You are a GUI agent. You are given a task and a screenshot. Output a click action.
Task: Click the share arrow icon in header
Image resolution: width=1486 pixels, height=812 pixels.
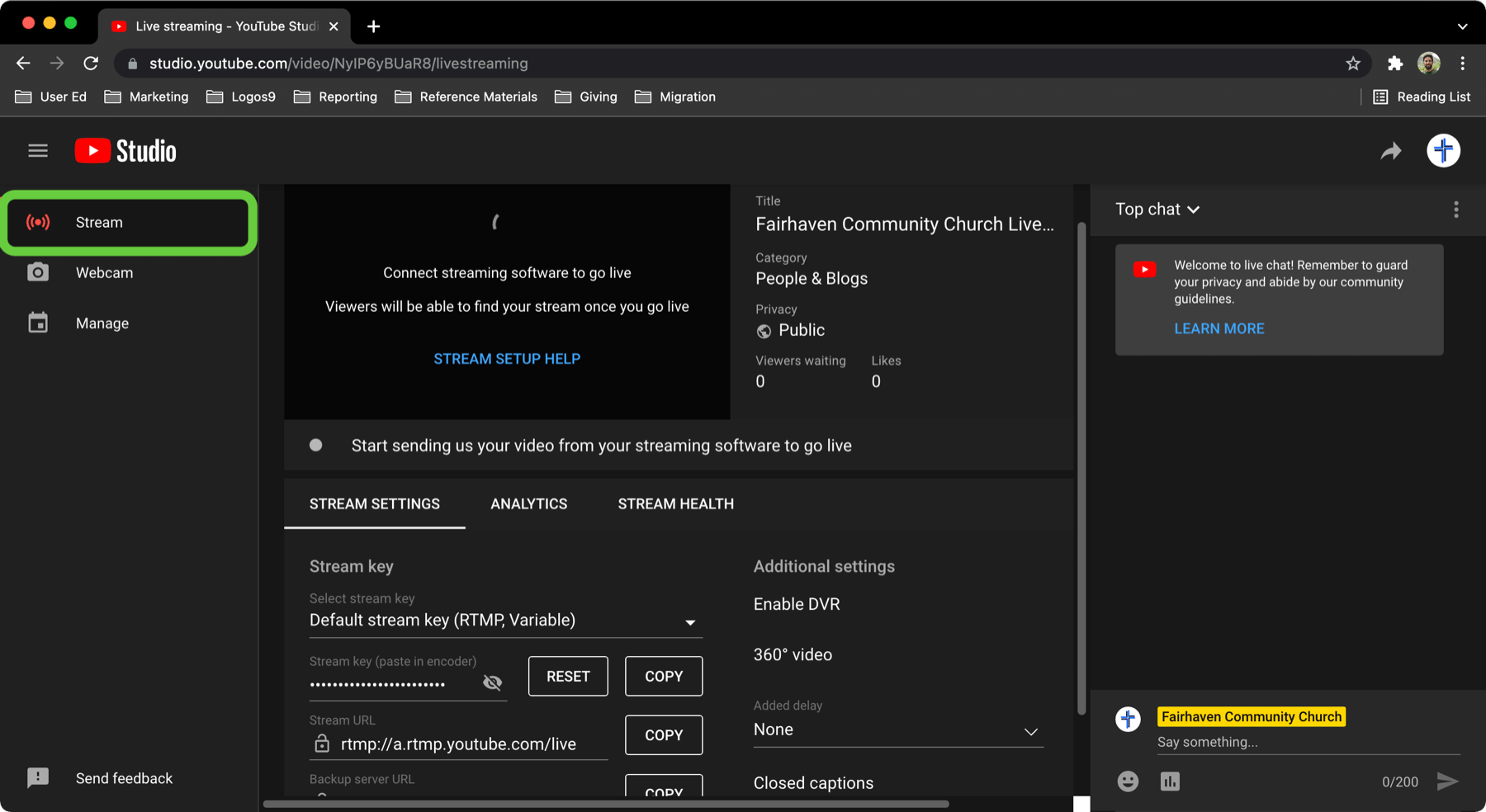1391,151
